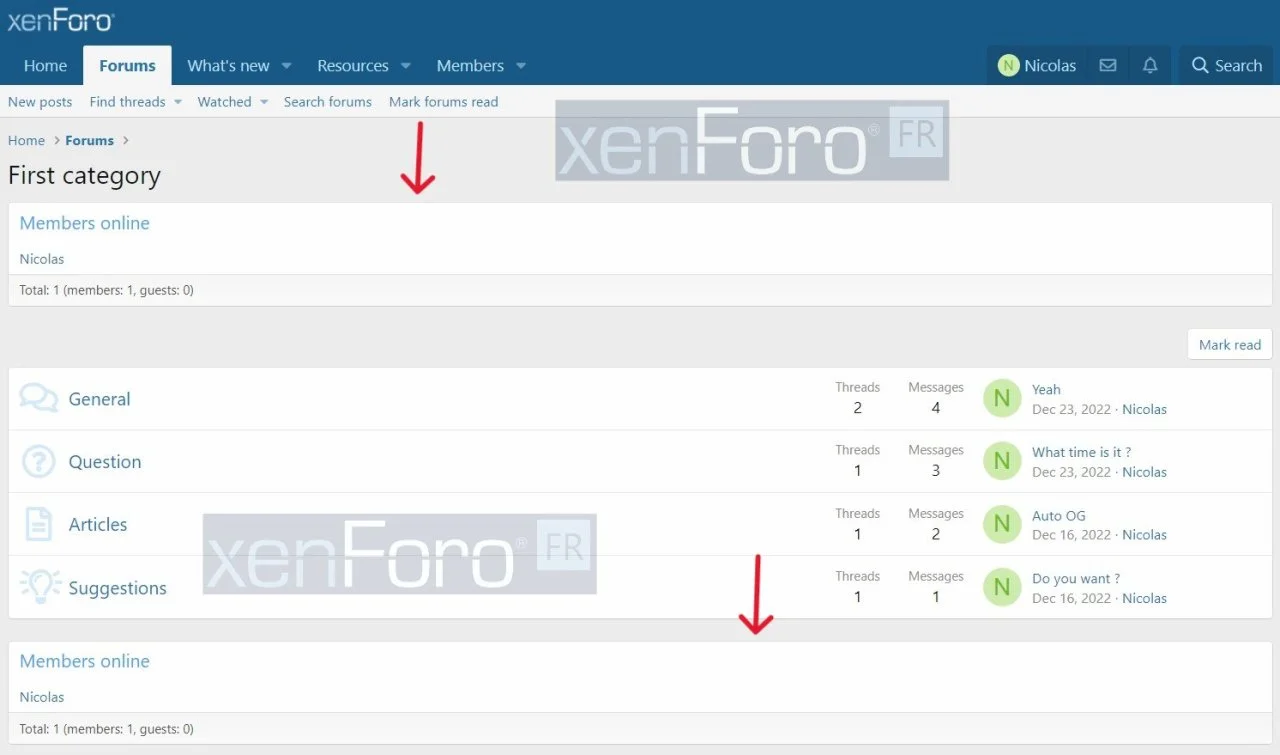This screenshot has width=1280, height=755.
Task: Expand the Members dropdown arrow
Action: click(521, 66)
